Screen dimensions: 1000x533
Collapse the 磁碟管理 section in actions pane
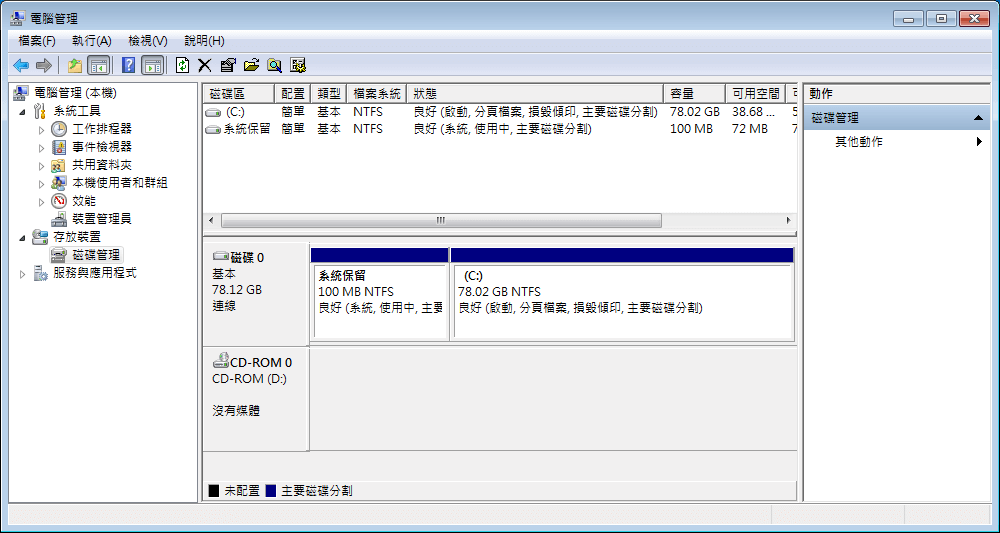click(x=980, y=118)
